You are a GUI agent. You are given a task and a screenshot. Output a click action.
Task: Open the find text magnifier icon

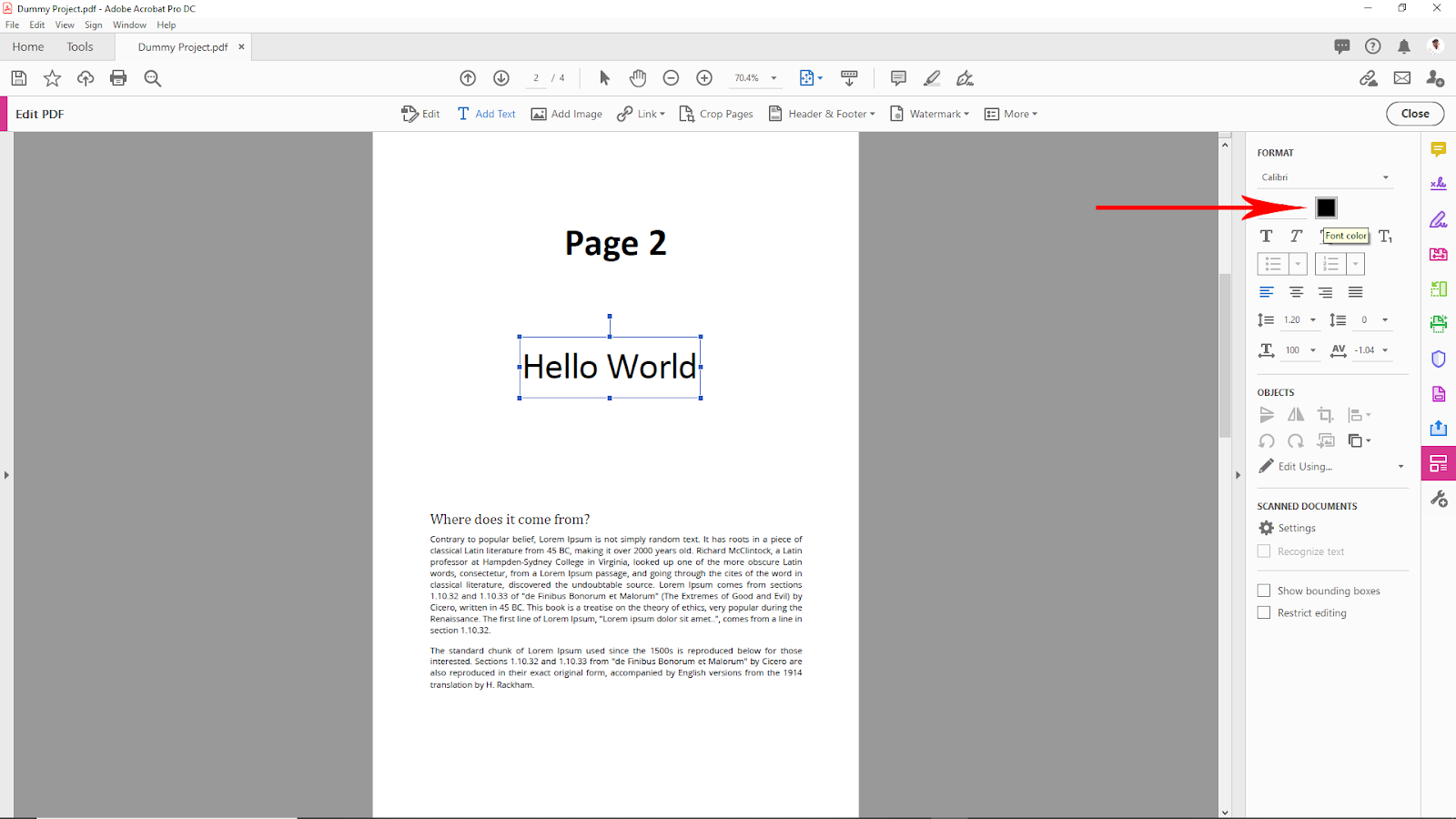coord(153,78)
